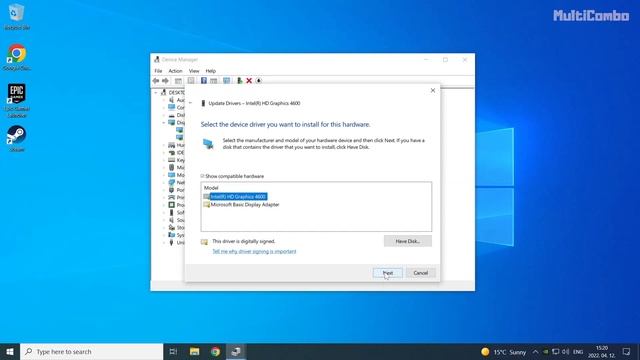Open 'Tell me why driver signing is important' link

point(254,251)
